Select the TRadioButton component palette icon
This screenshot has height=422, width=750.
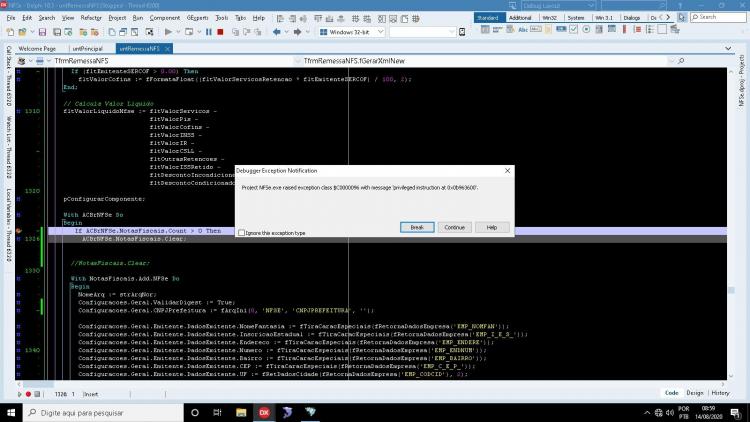[x=586, y=29]
